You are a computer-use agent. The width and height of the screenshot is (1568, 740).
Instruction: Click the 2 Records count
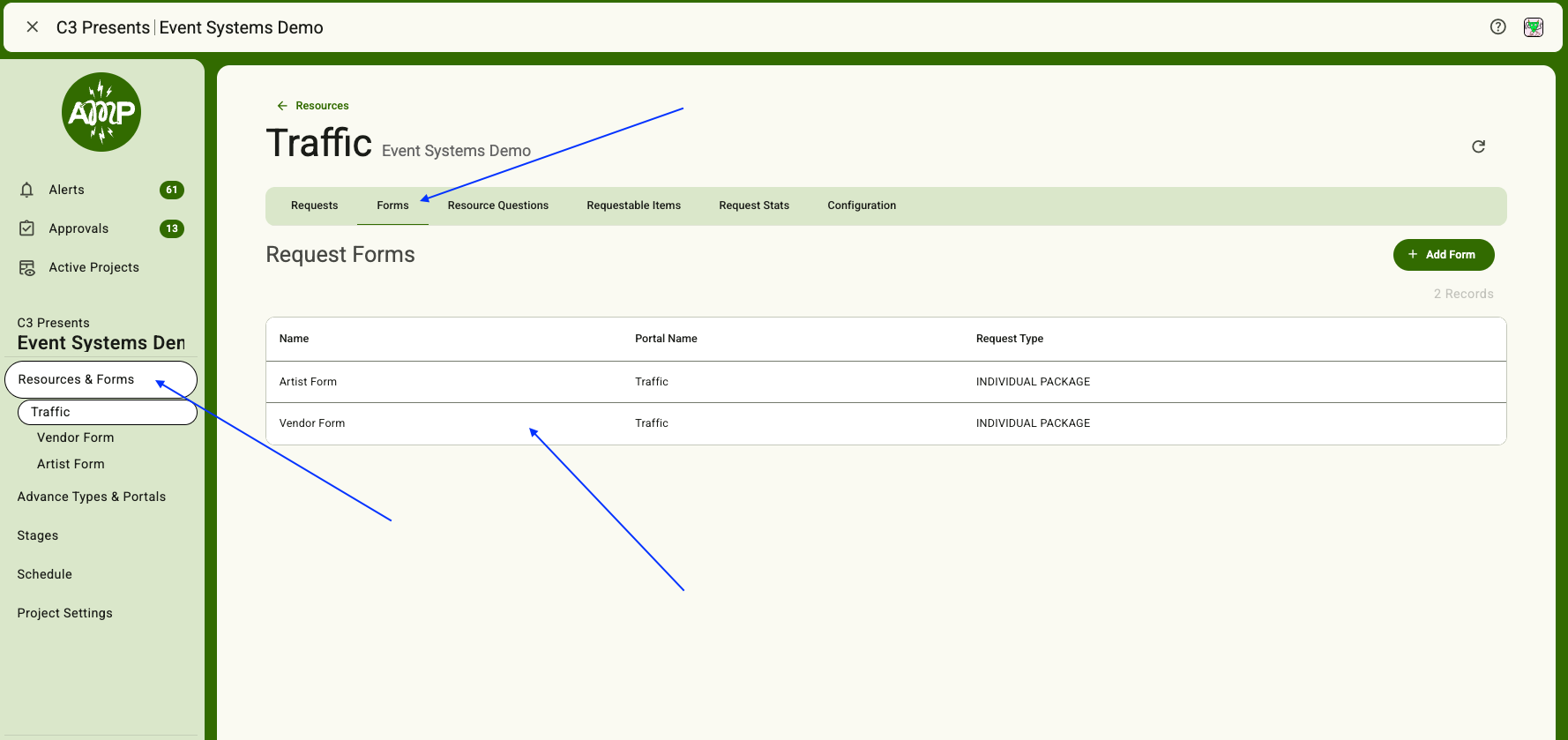[x=1464, y=294]
